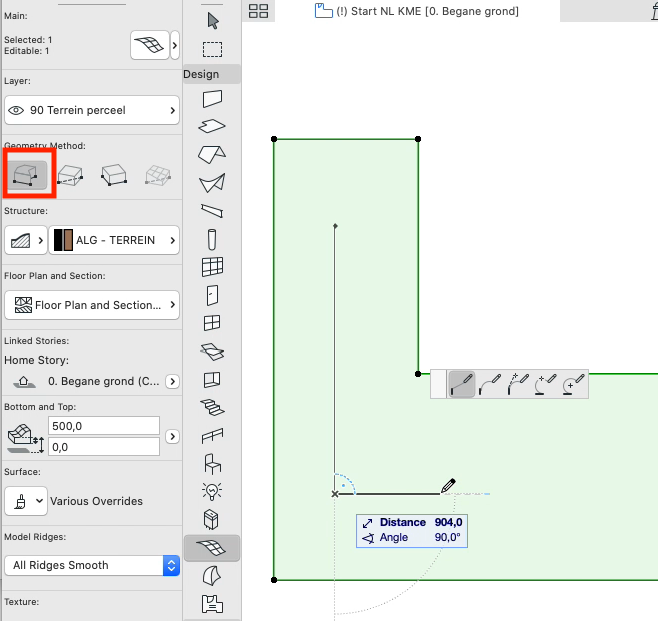
Task: Open the 90 Terrein perceel layer dropdown
Action: [92, 110]
